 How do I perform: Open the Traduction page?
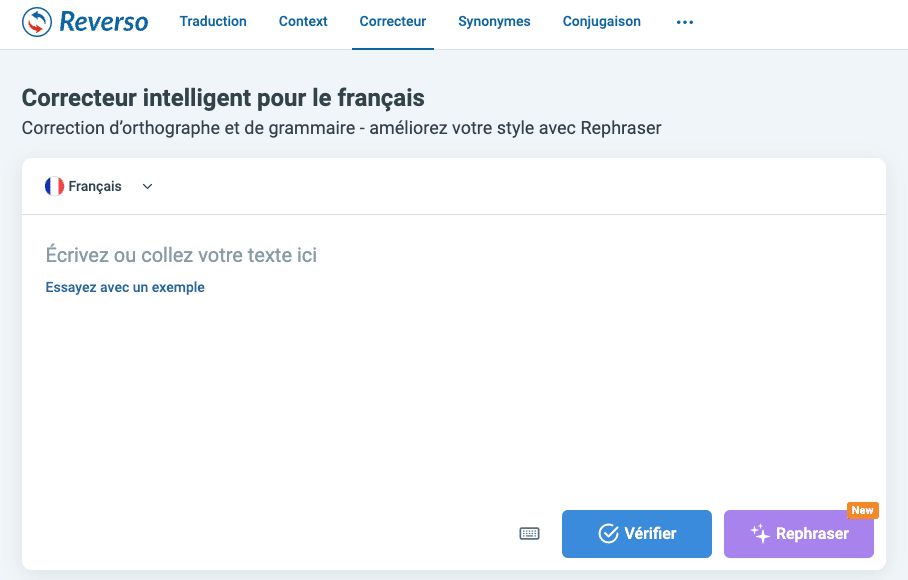(213, 21)
